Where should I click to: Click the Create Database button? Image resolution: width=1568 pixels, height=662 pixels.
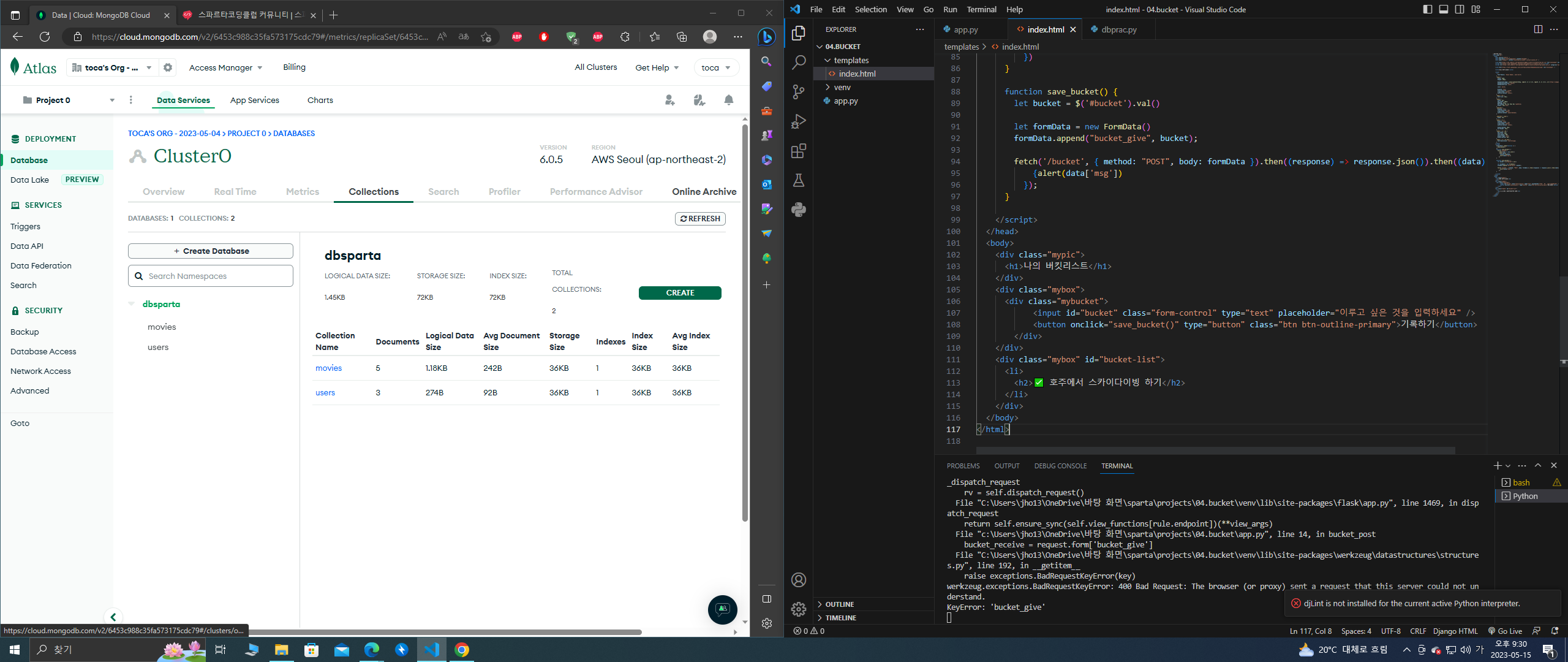click(x=211, y=251)
